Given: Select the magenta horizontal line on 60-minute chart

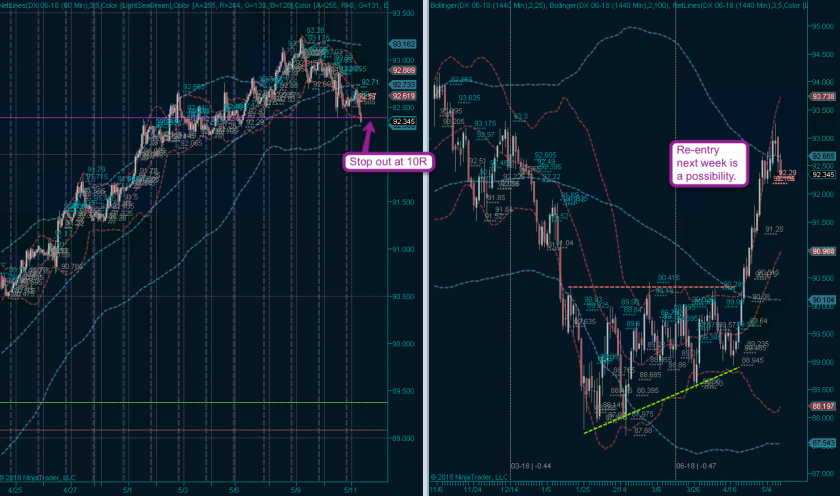Looking at the screenshot, I should point(193,117).
